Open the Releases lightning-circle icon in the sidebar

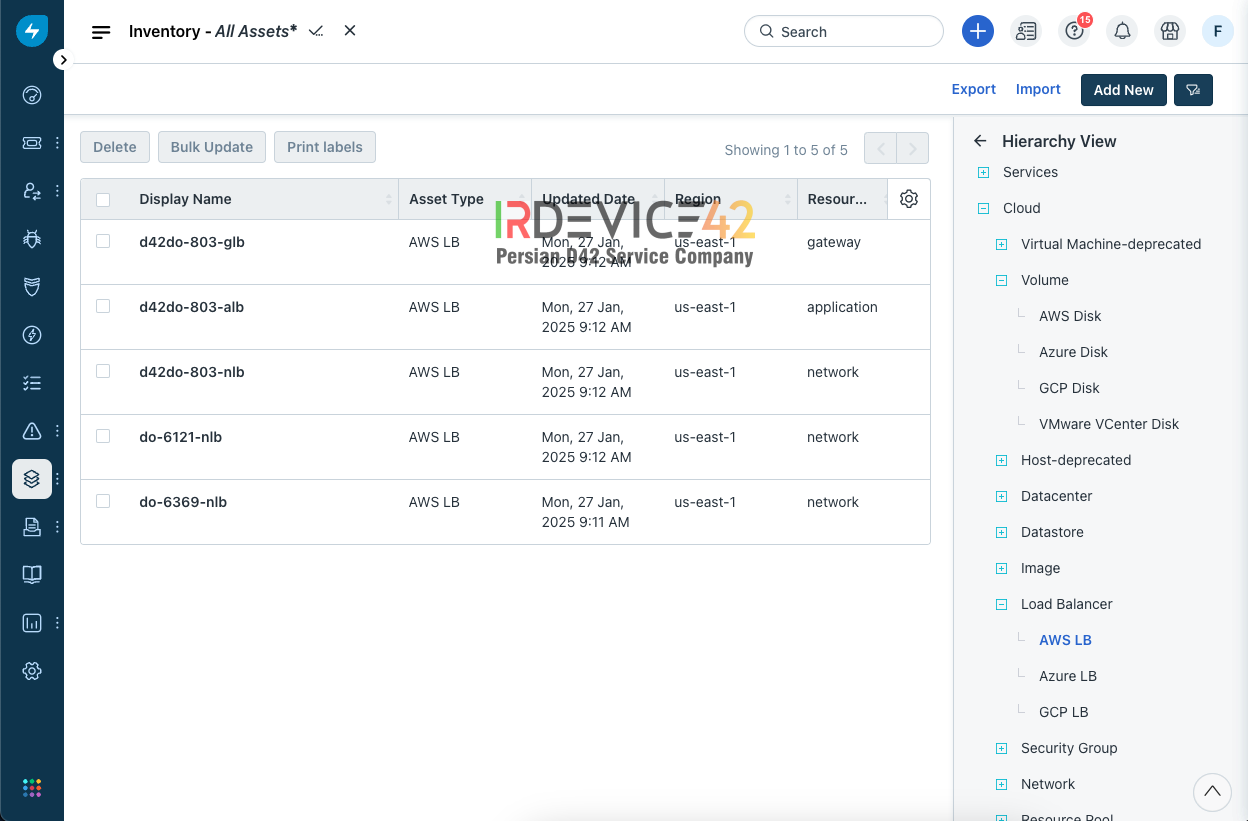click(x=32, y=335)
